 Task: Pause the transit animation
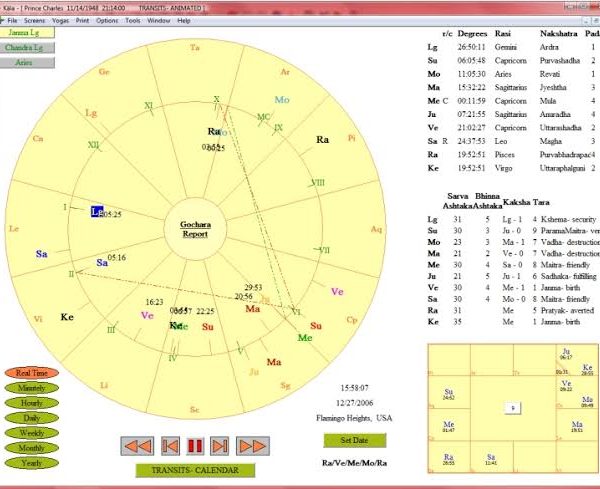[x=194, y=446]
